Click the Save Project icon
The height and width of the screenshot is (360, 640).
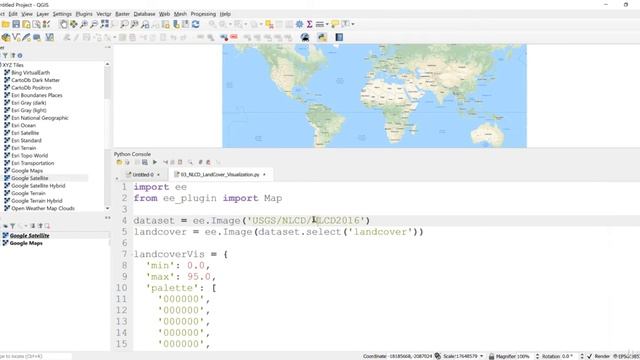pyautogui.click(x=16, y=24)
